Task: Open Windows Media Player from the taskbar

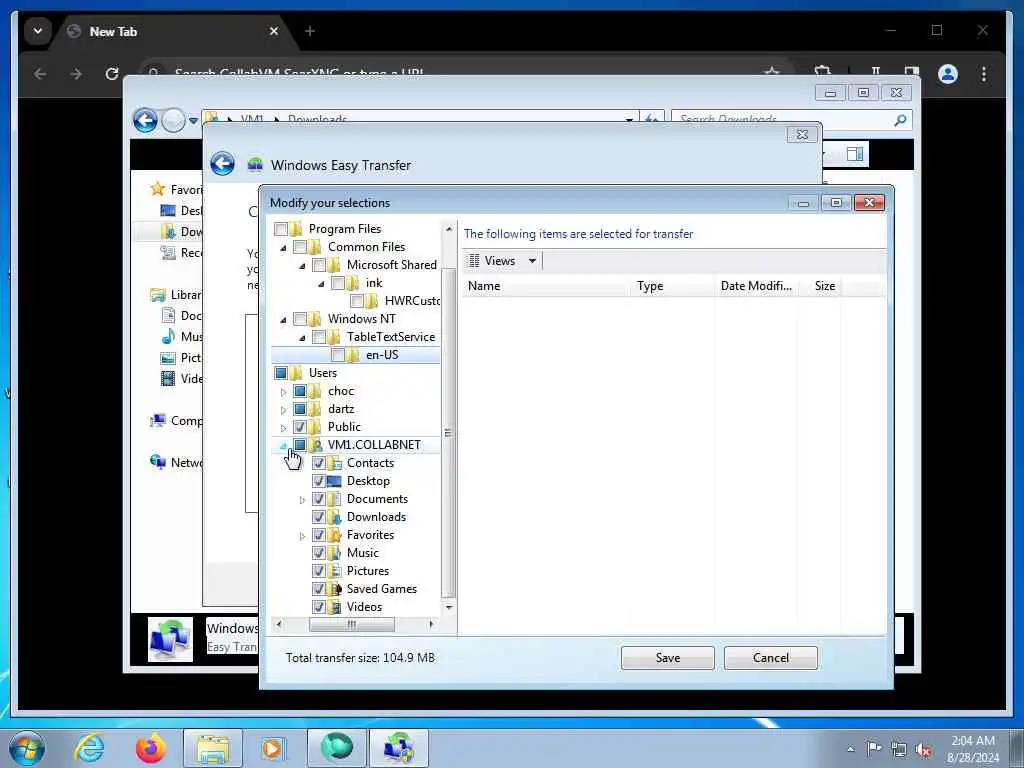Action: click(273, 748)
